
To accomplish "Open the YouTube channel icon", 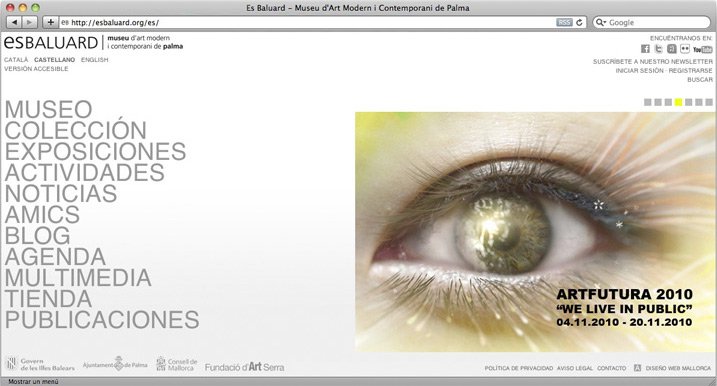I will point(702,49).
